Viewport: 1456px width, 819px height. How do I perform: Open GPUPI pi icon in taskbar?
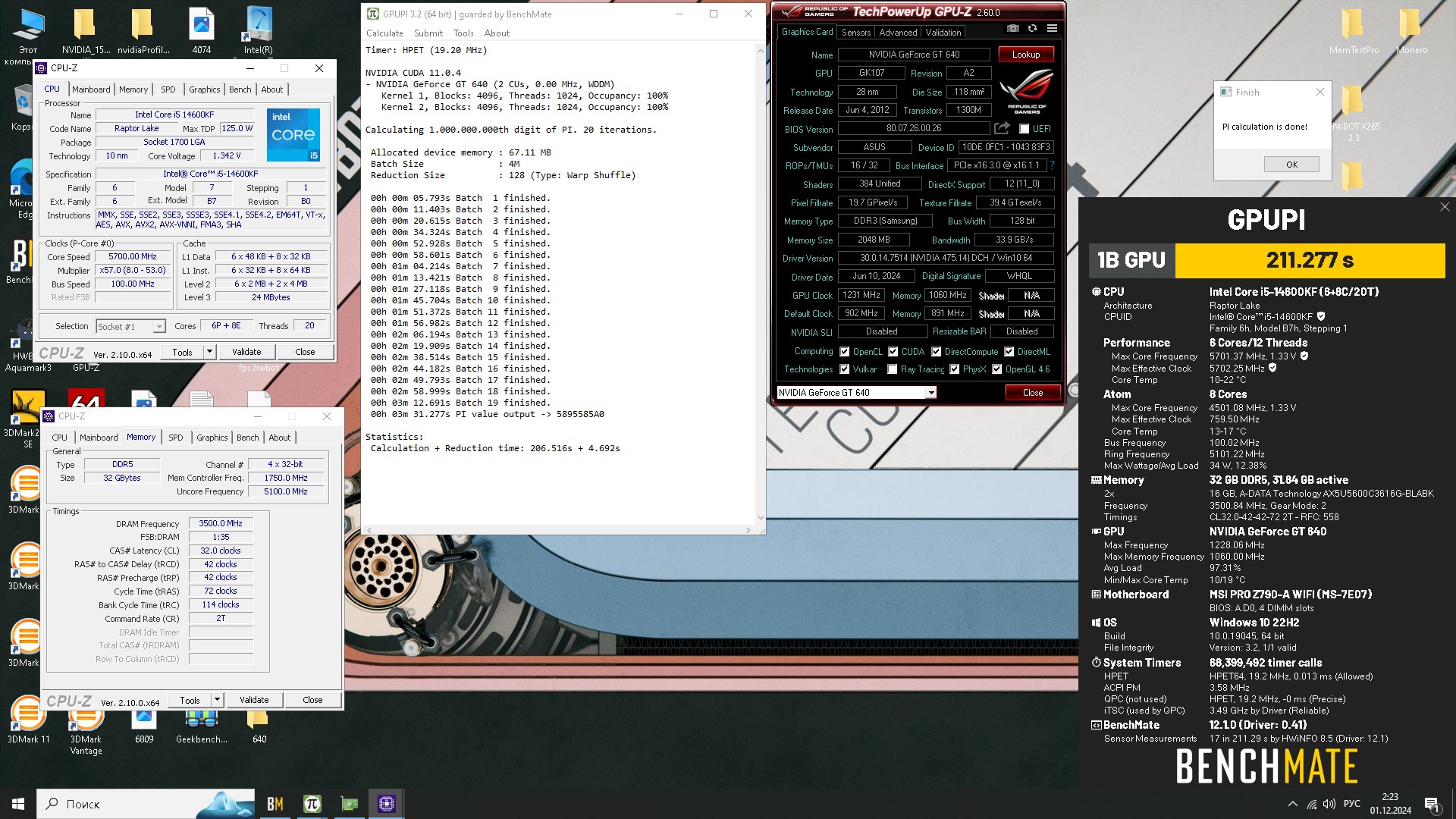coord(312,804)
